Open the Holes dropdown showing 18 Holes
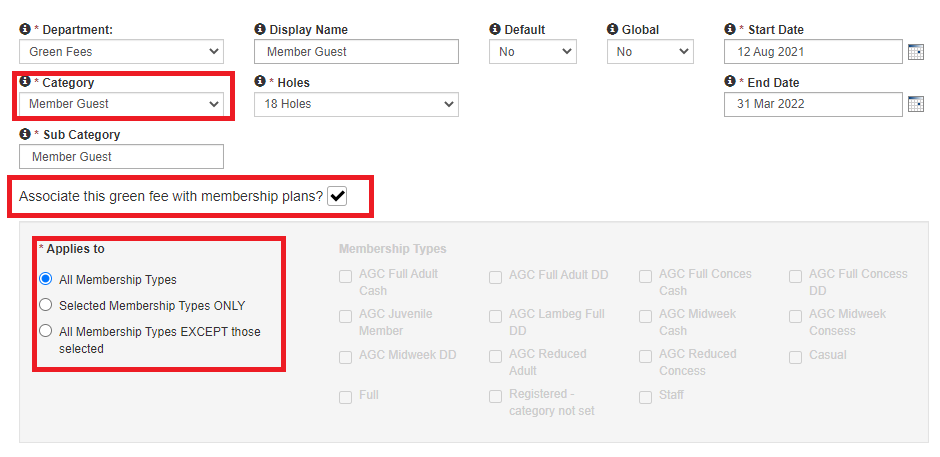Image resolution: width=940 pixels, height=457 pixels. 356,104
